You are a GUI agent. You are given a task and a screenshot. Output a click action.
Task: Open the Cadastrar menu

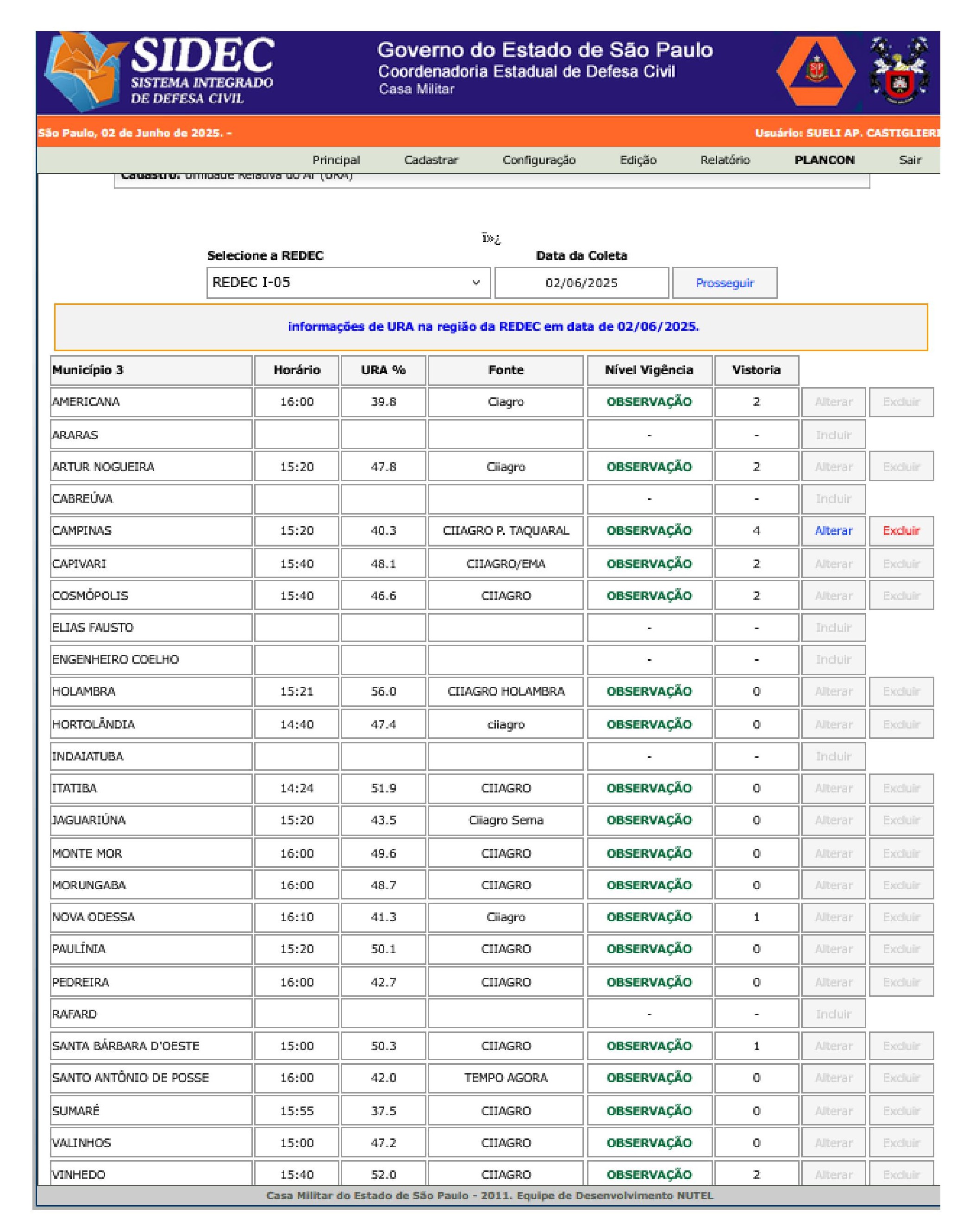click(431, 160)
